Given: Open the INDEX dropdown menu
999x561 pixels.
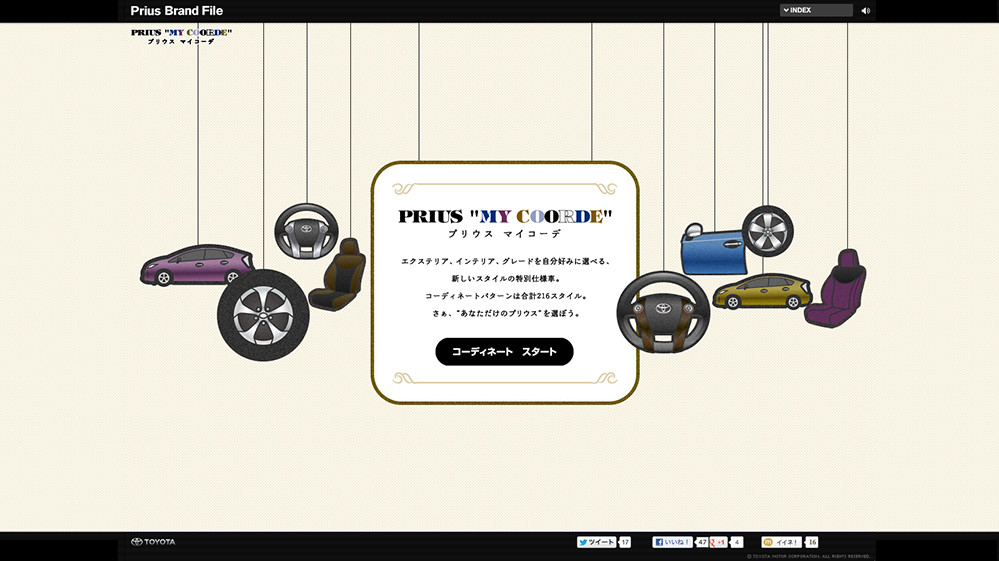Looking at the screenshot, I should [x=816, y=10].
